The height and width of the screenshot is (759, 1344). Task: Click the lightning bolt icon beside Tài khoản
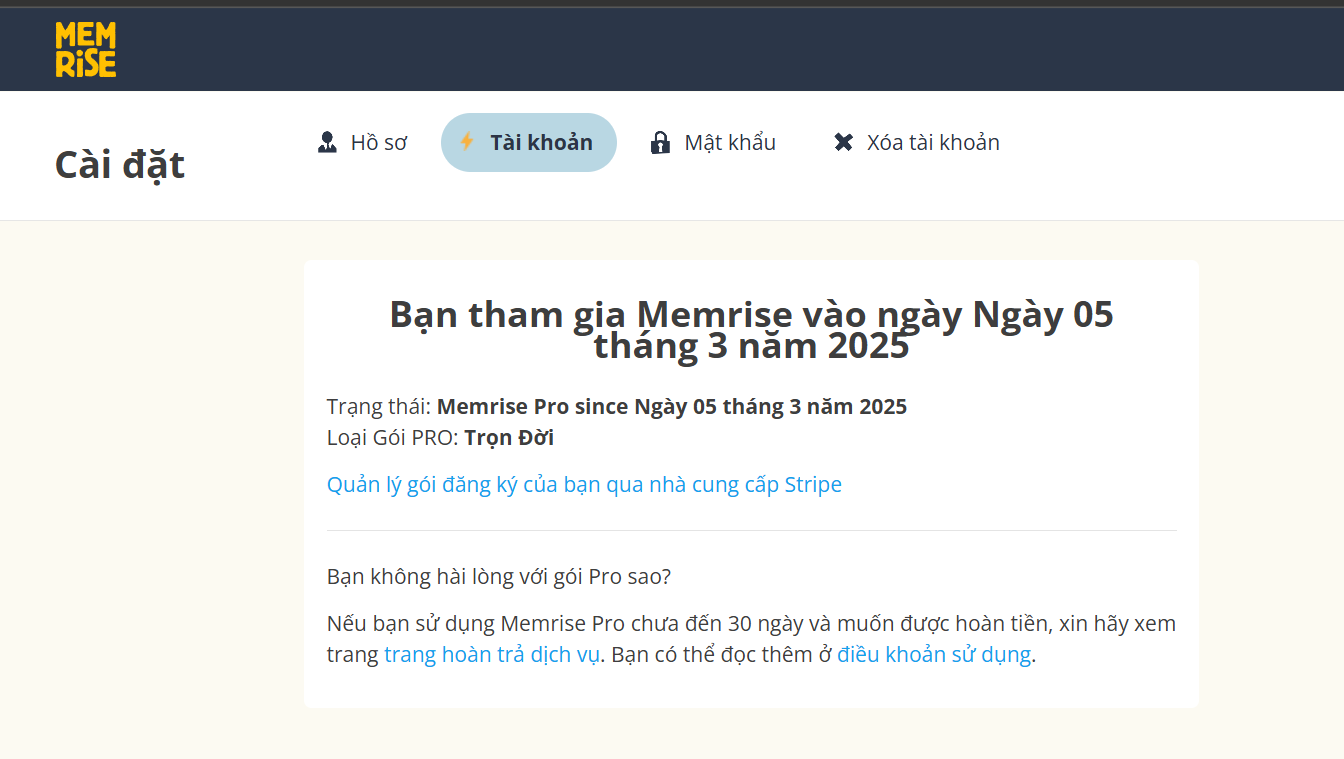(467, 142)
